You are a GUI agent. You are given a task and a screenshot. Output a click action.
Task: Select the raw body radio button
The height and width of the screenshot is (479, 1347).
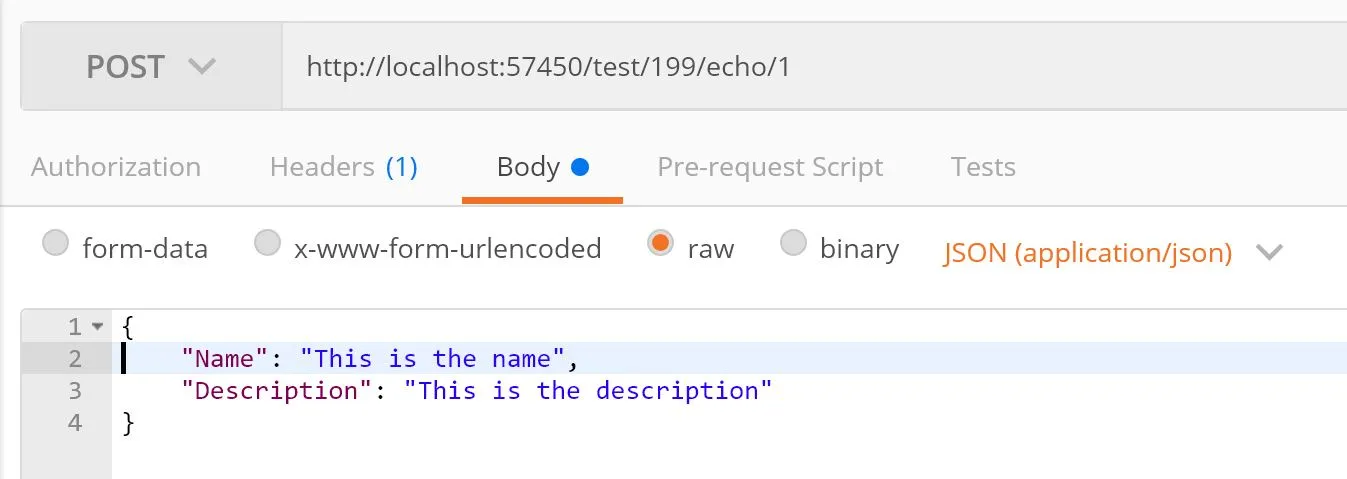[659, 243]
